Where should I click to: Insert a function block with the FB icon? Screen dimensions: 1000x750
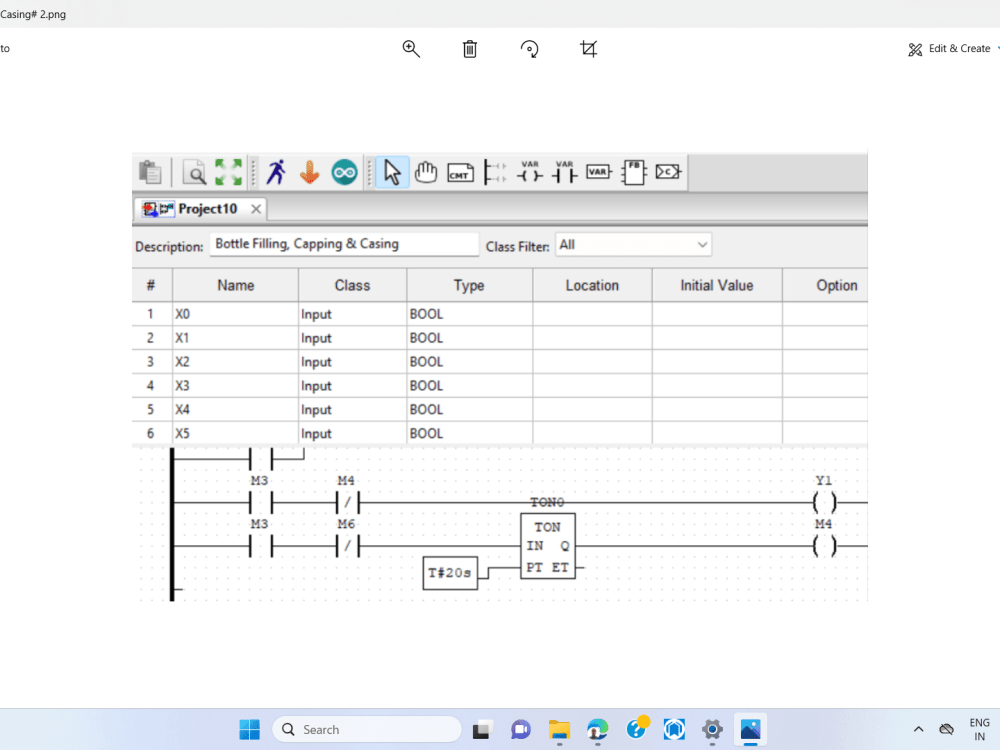coord(632,171)
